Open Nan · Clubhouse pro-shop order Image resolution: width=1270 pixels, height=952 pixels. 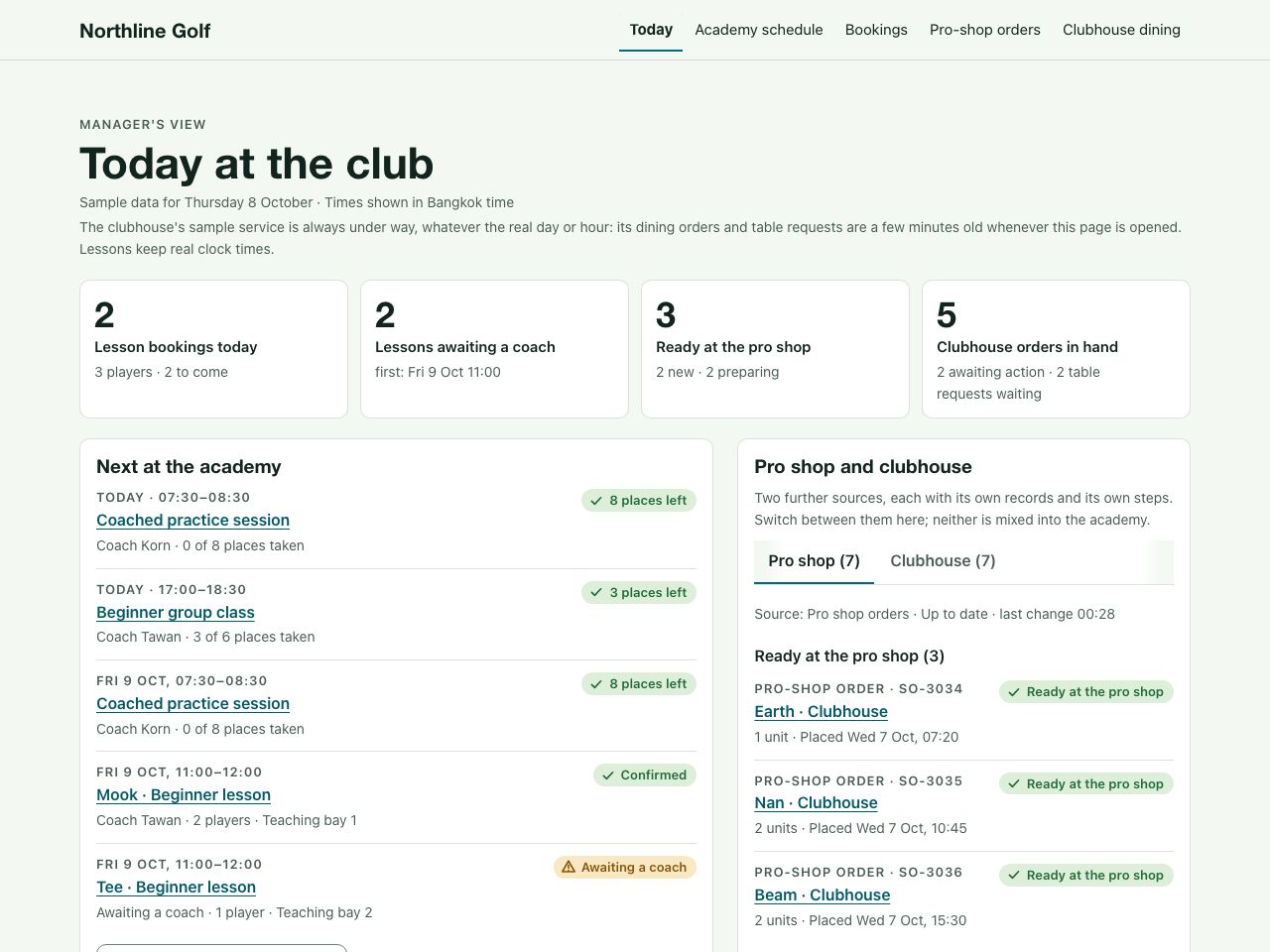[x=816, y=803]
